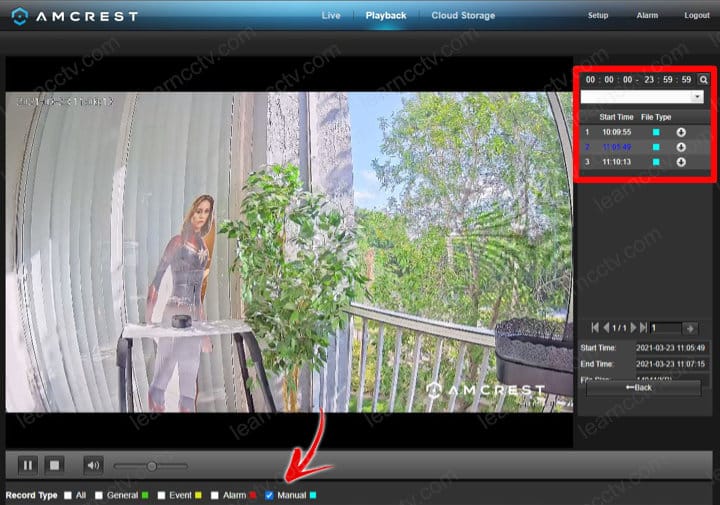Download the 10:09:55 recording
720x505 pixels.
click(681, 132)
